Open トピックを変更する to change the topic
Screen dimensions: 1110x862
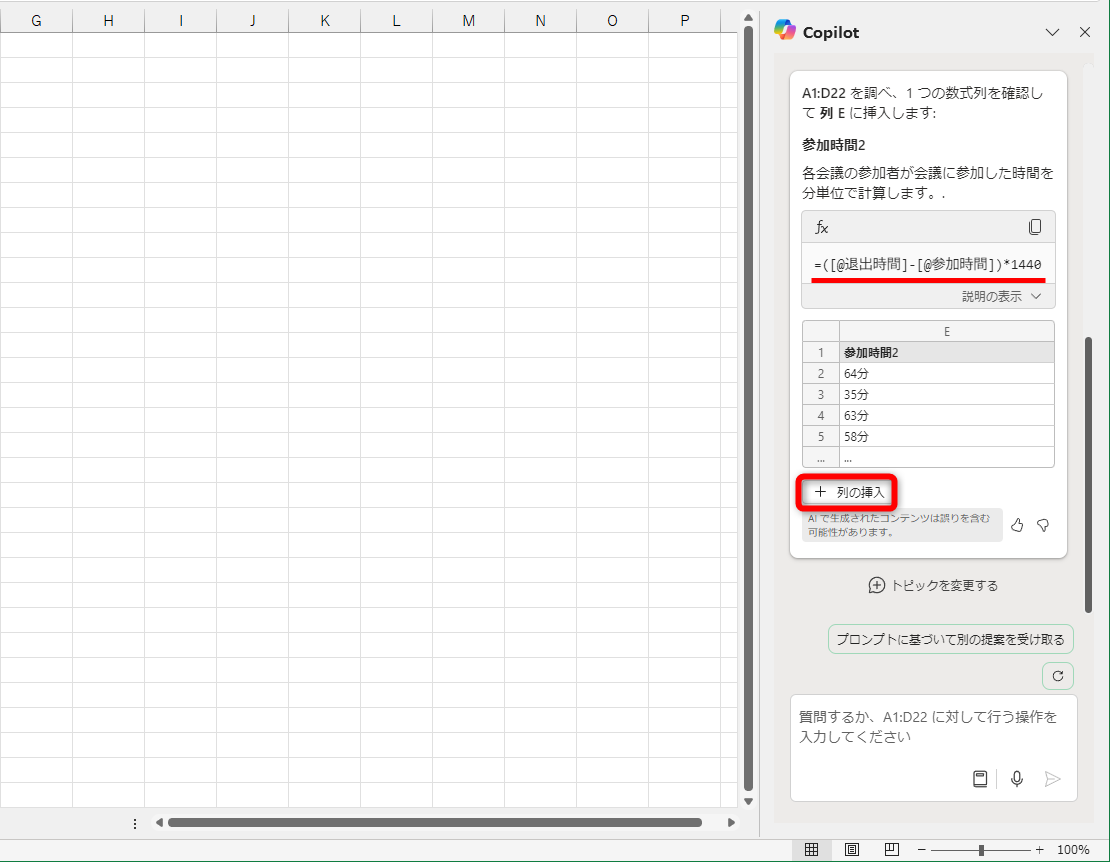click(932, 585)
